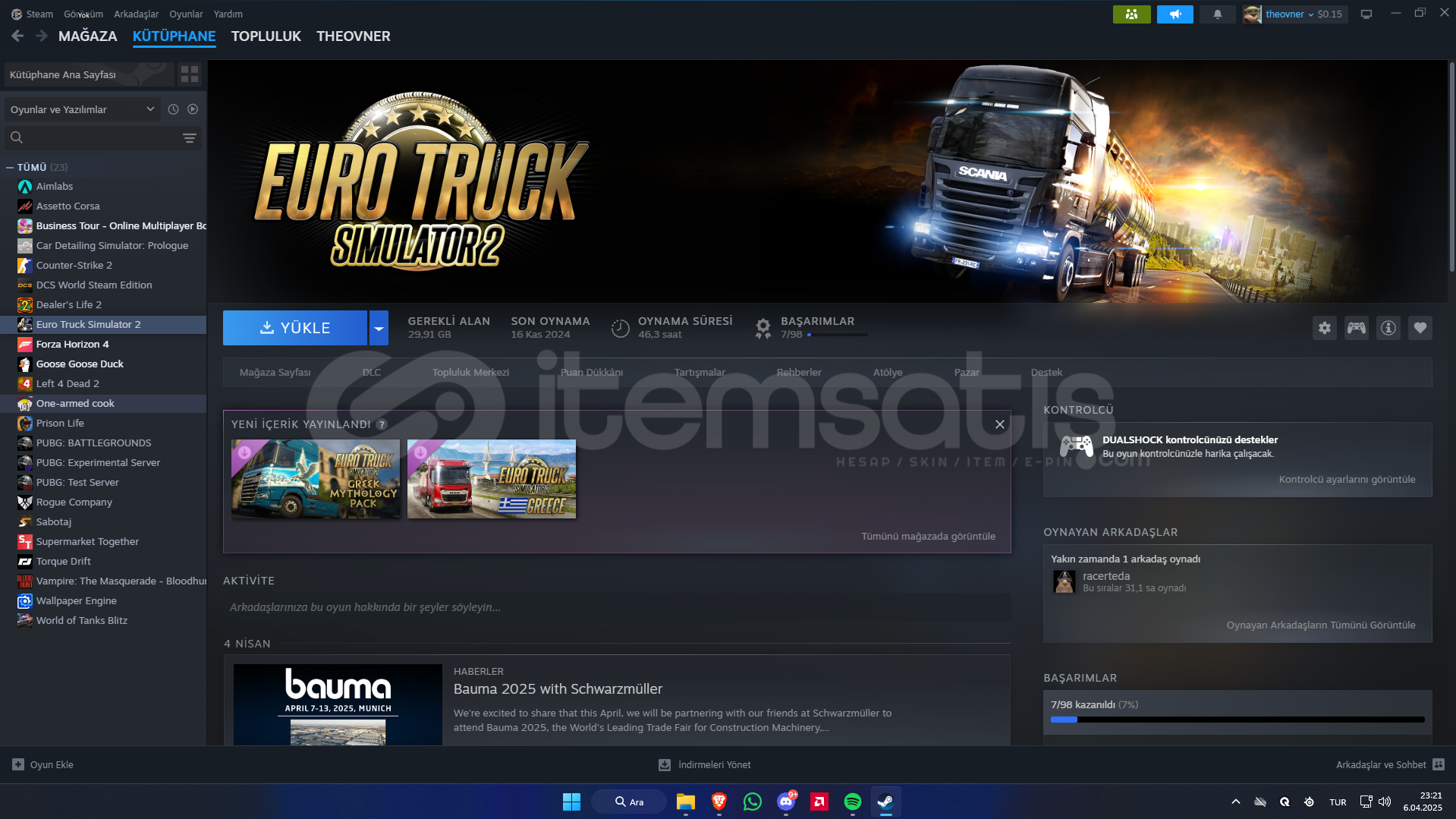The height and width of the screenshot is (819, 1456).
Task: Click the Steam logo menu icon
Action: [x=17, y=14]
